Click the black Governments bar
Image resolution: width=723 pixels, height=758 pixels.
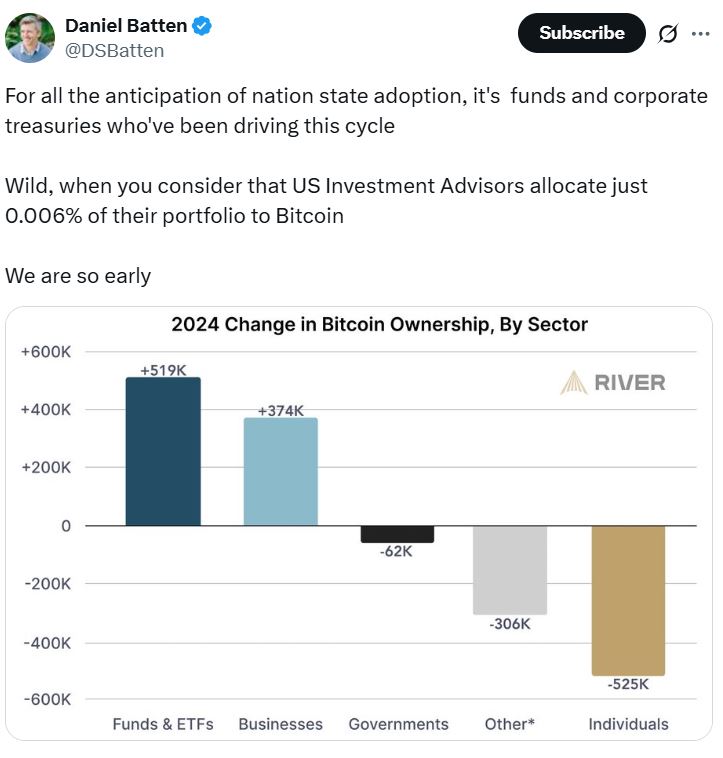(397, 534)
